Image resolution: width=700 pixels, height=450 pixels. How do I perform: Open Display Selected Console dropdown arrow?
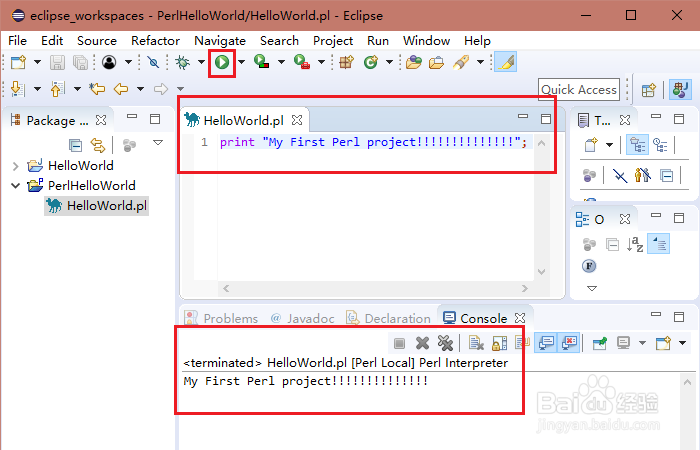coord(642,343)
